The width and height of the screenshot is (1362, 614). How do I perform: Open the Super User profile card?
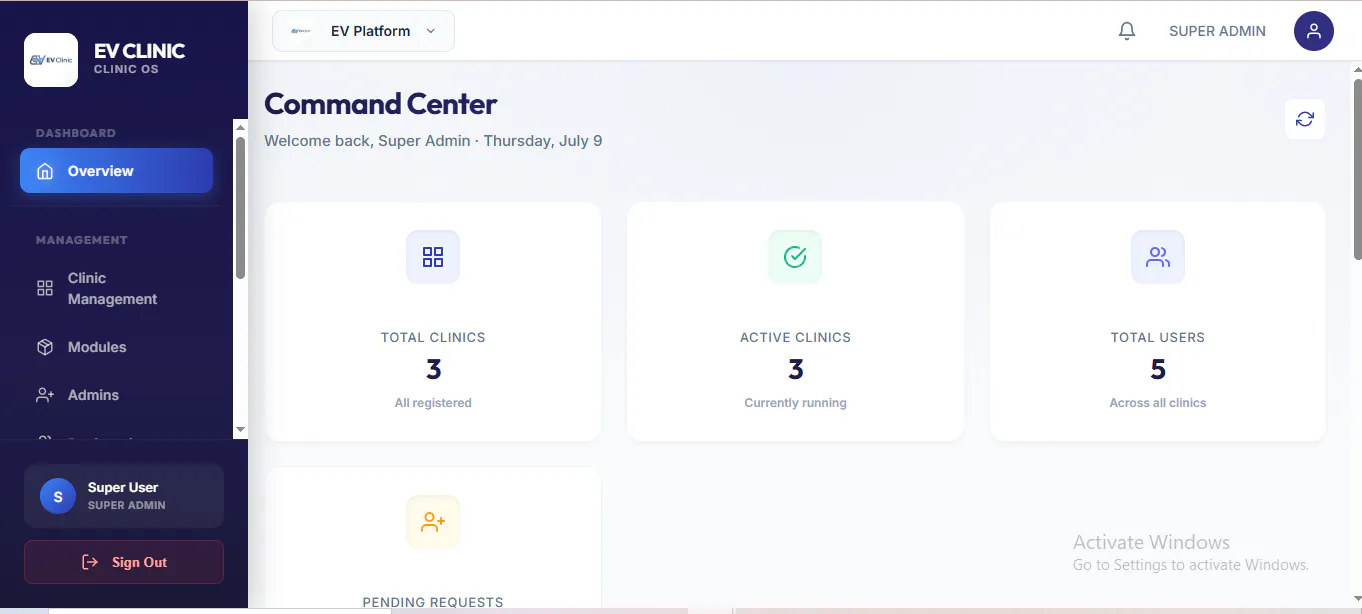[x=124, y=496]
